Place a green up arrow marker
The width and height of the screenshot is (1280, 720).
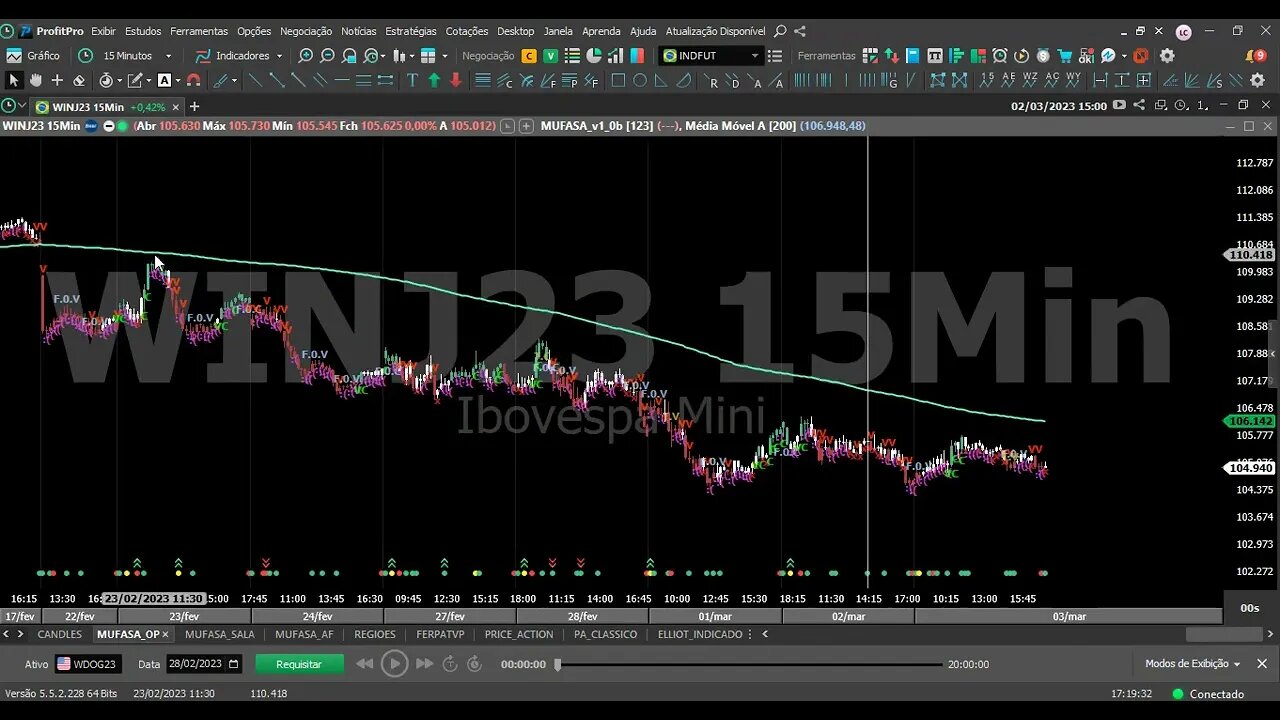[x=434, y=80]
